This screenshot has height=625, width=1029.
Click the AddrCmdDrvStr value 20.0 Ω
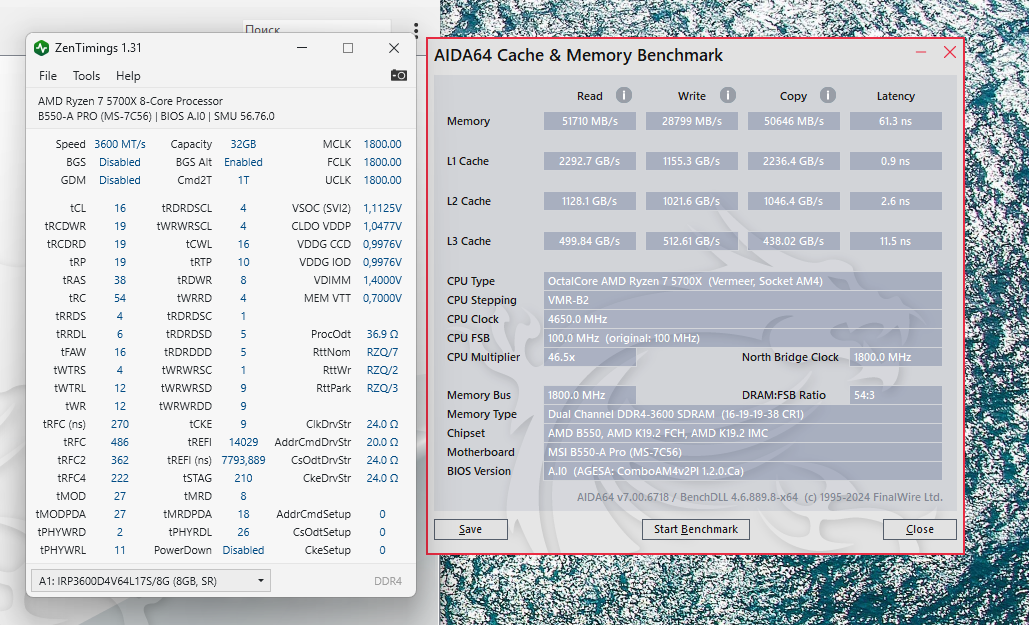(x=383, y=442)
